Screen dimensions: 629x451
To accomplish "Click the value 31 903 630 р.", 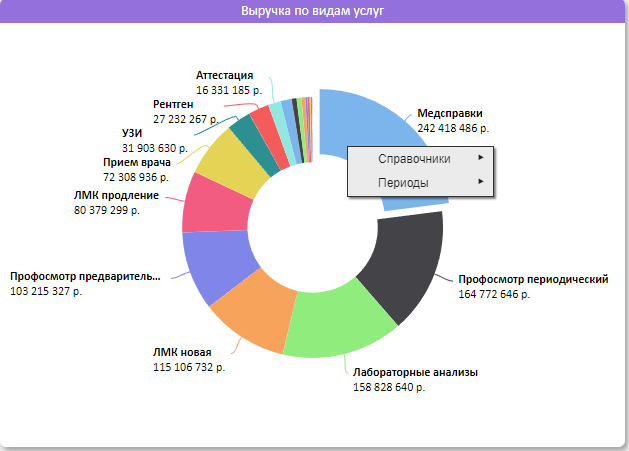I will coord(155,148).
